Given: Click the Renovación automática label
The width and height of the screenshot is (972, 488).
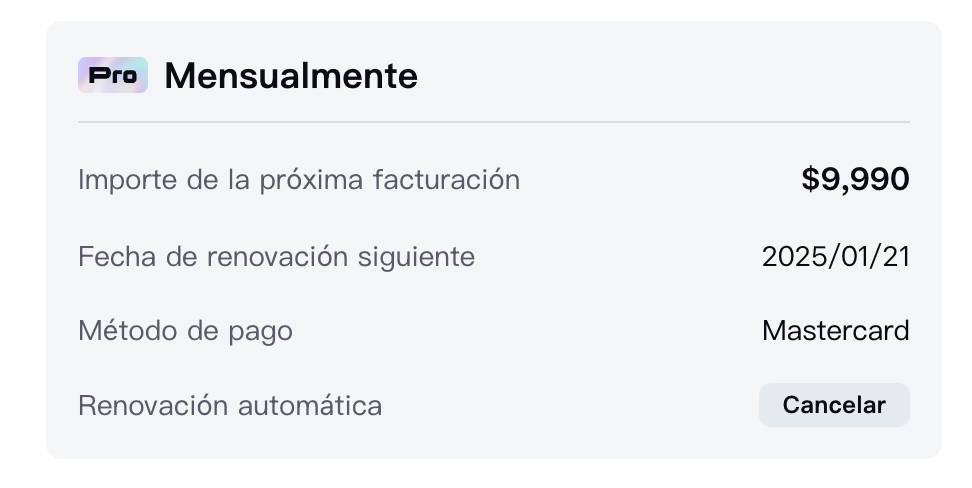Looking at the screenshot, I should click(230, 406).
